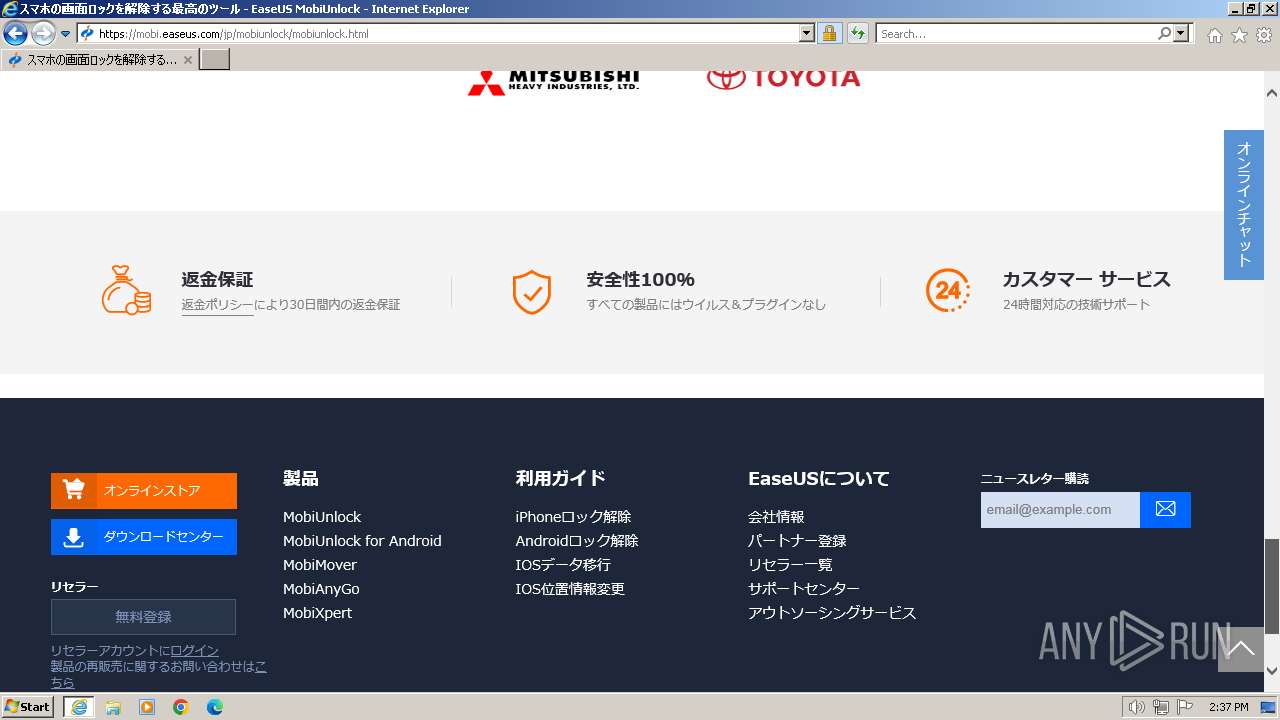Image resolution: width=1280 pixels, height=720 pixels.
Task: Open the MobiUnlock for Android link
Action: (x=362, y=541)
